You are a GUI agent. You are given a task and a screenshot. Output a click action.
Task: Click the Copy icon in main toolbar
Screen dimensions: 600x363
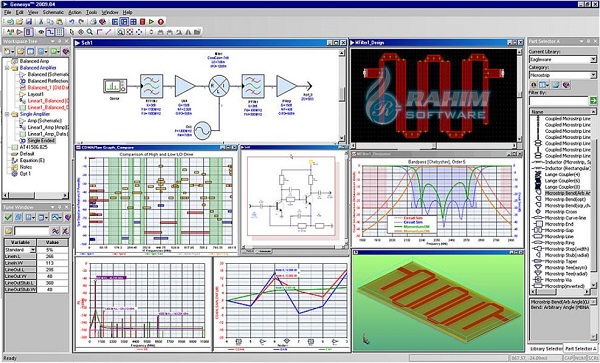[50, 22]
